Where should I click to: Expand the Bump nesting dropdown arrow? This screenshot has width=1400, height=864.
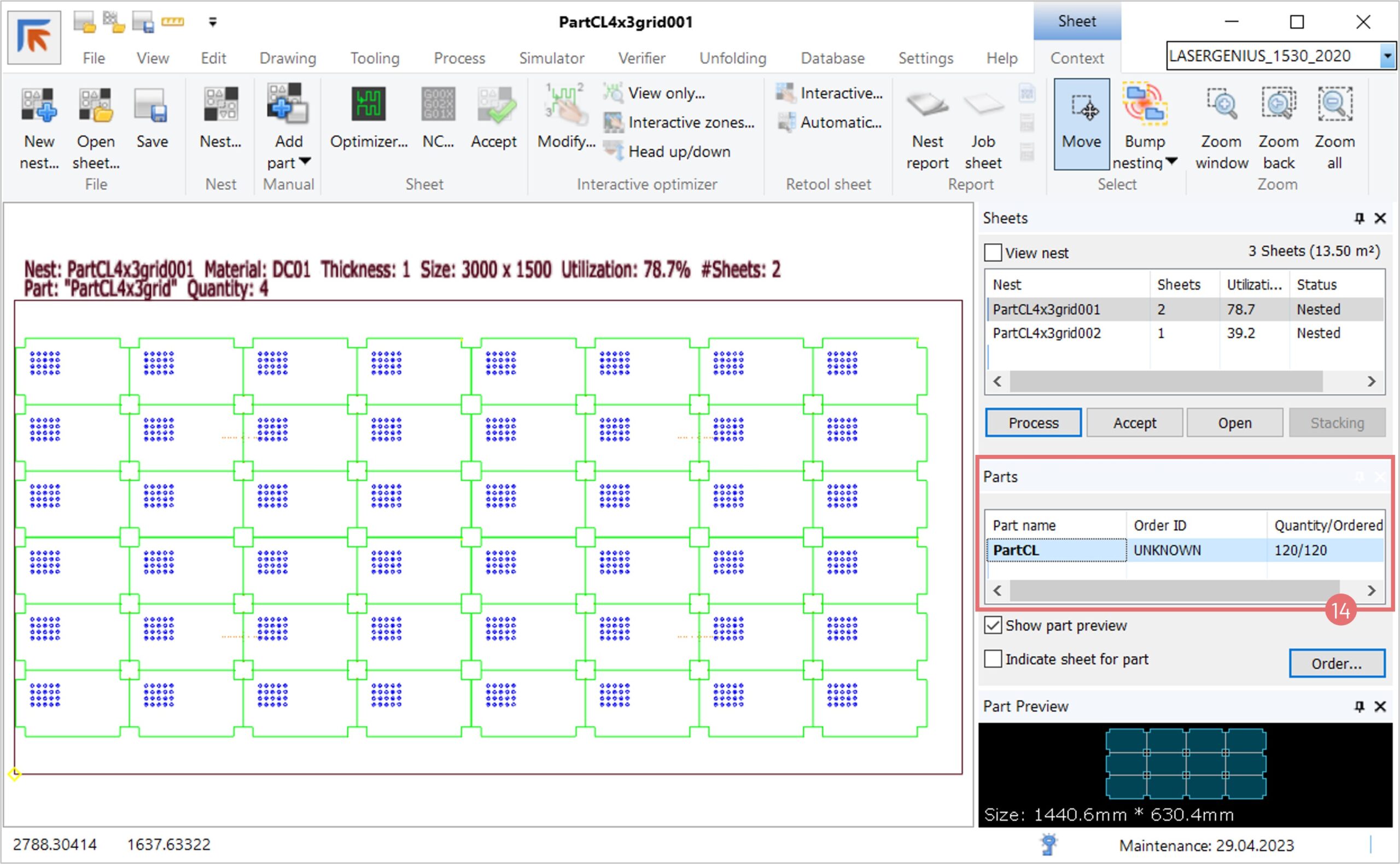pos(1171,162)
